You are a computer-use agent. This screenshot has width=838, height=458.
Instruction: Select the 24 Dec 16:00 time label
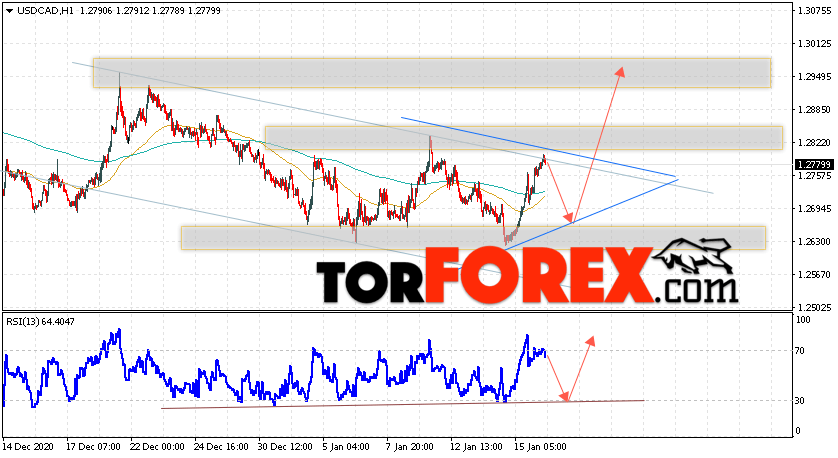click(221, 446)
